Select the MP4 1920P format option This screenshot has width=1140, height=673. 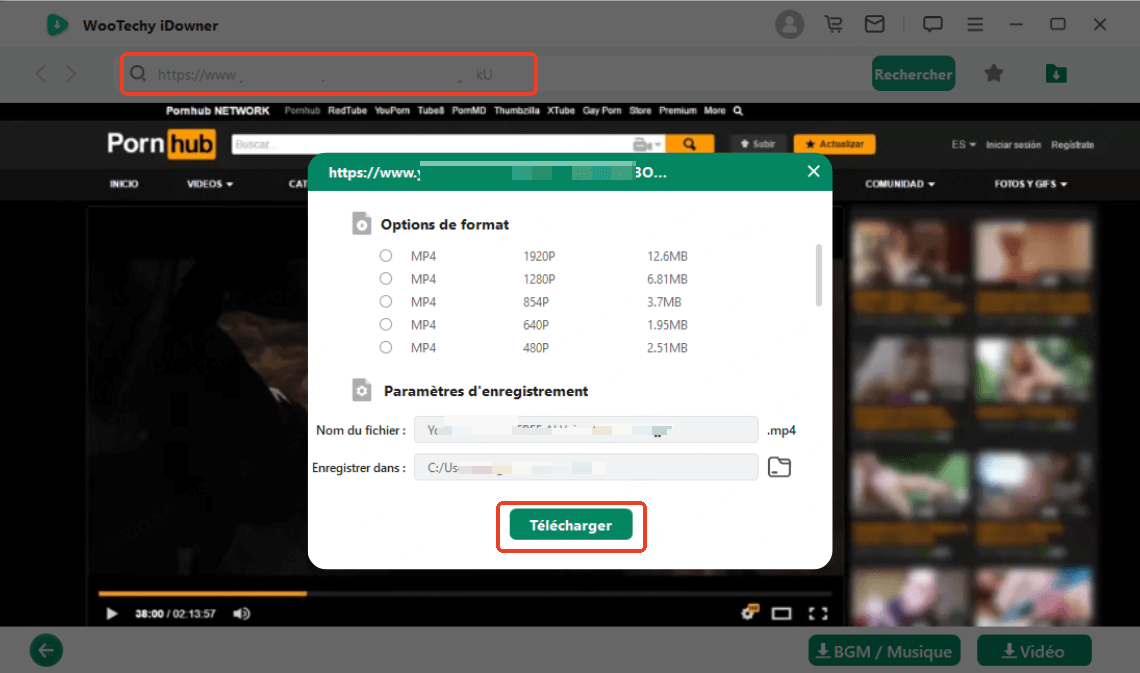(x=385, y=255)
